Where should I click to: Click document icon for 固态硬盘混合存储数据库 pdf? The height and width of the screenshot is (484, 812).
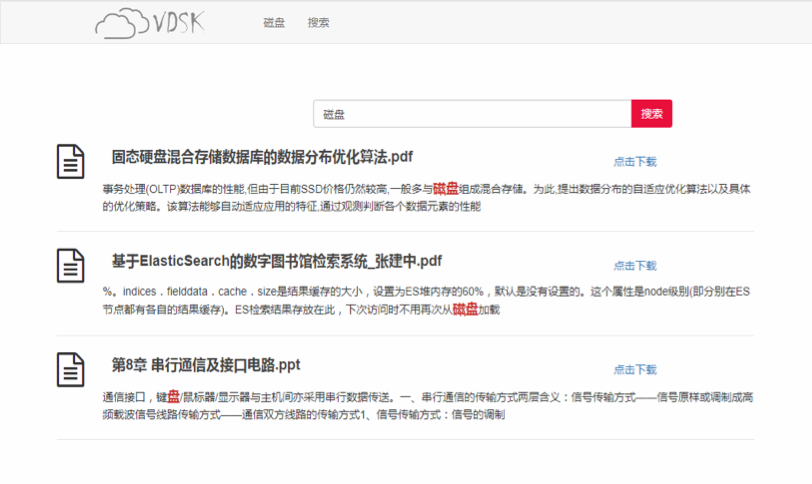tap(70, 162)
